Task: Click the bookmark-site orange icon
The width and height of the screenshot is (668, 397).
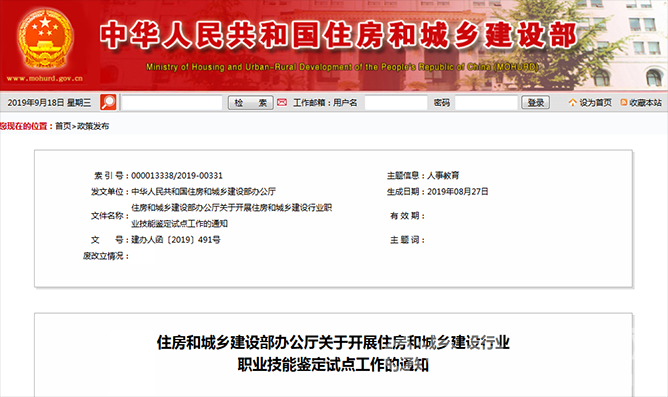Action: coord(624,102)
